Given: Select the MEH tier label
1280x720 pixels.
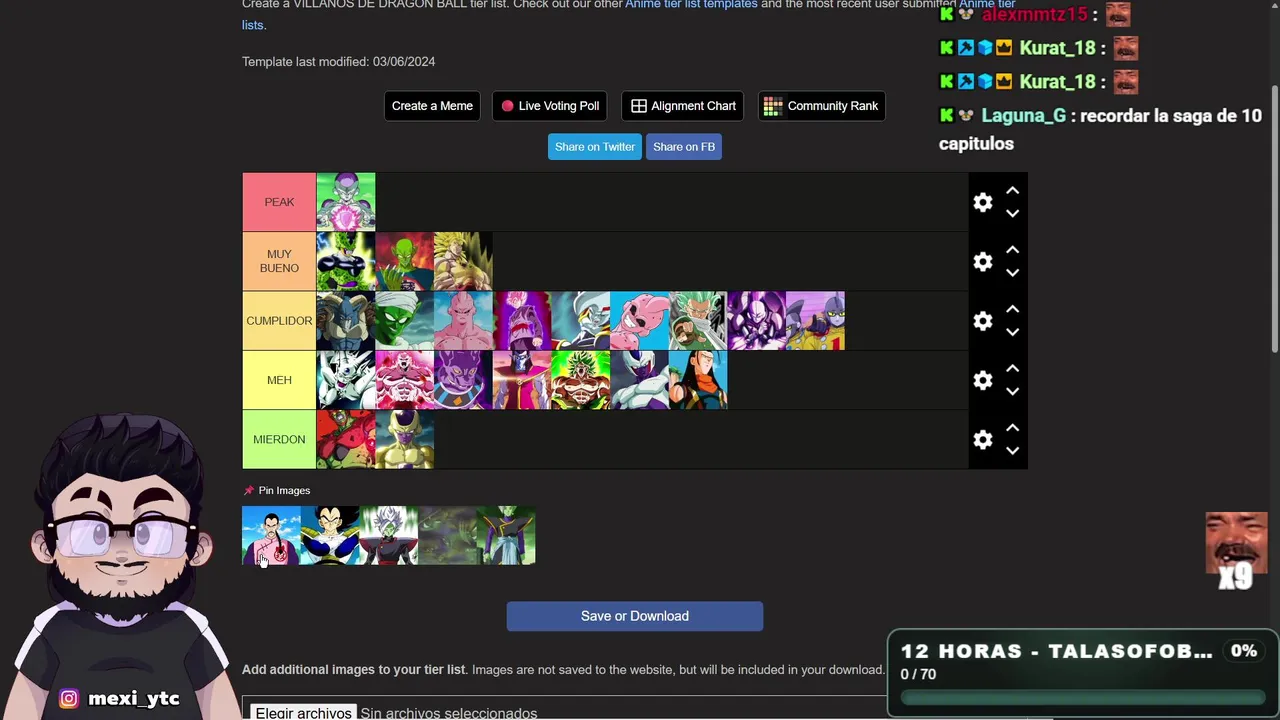Looking at the screenshot, I should coord(279,380).
